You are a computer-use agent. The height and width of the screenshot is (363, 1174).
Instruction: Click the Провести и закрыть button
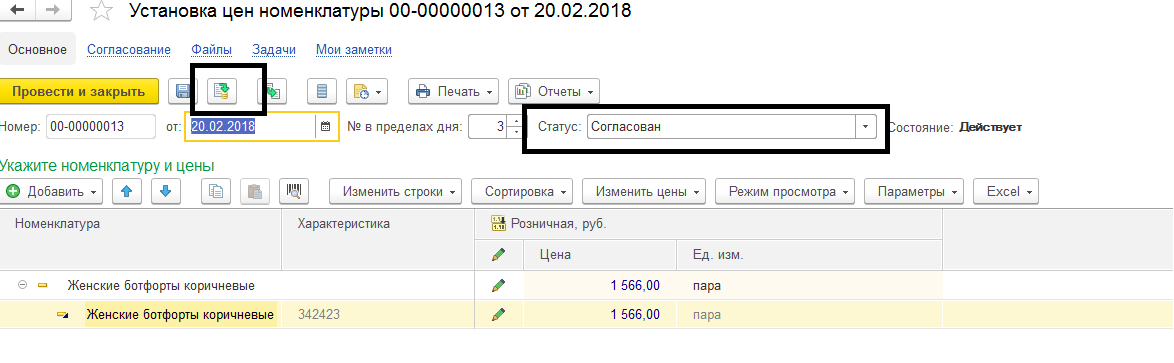click(79, 92)
